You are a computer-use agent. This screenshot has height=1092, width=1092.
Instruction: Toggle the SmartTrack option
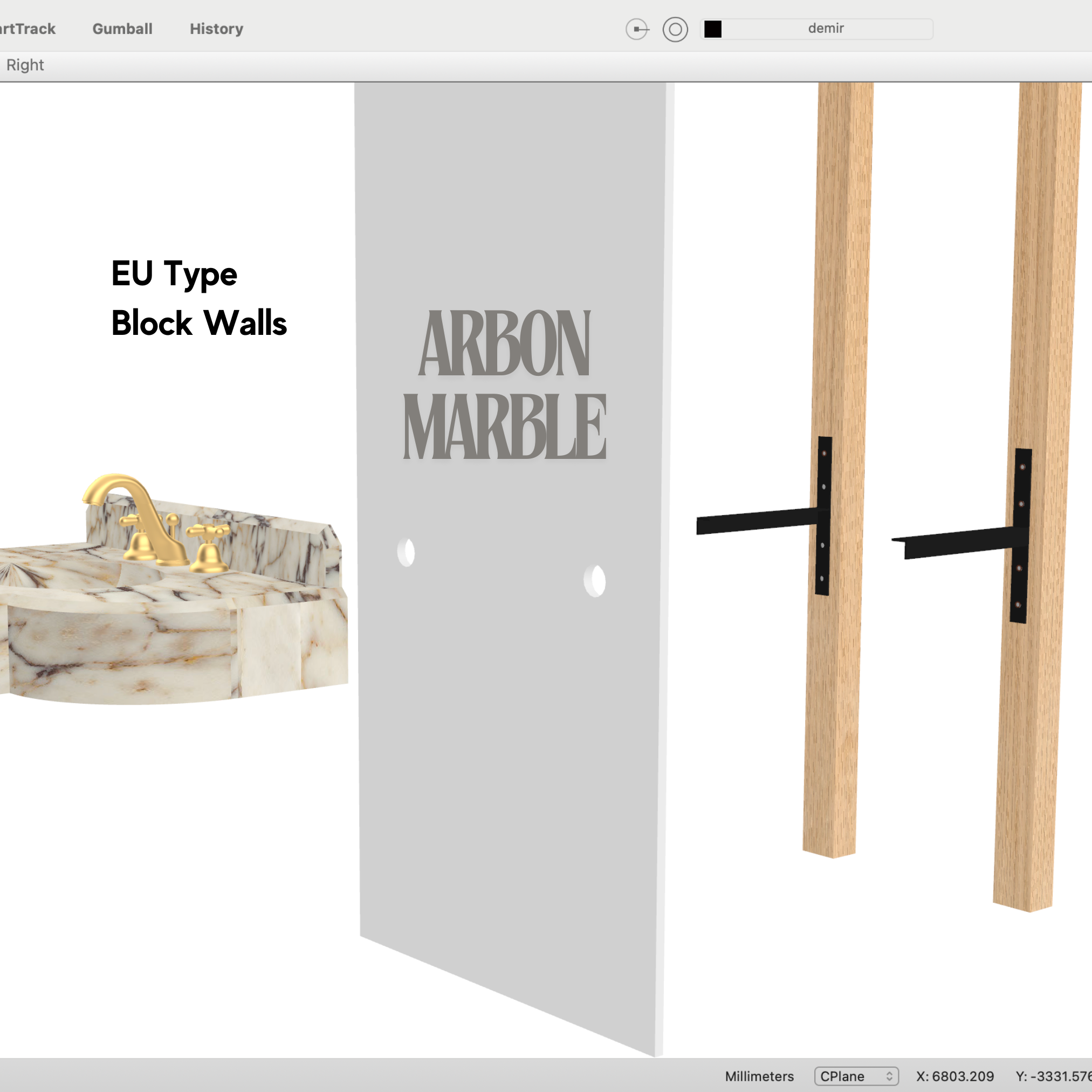(x=27, y=29)
